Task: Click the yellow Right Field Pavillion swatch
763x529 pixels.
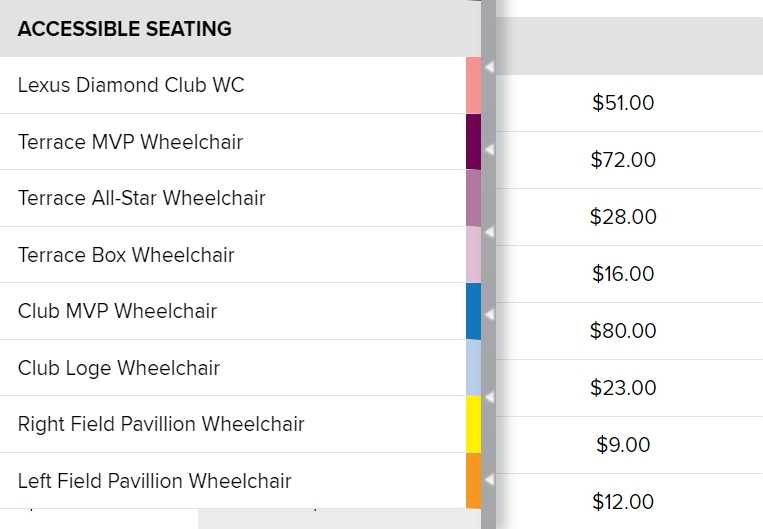Action: [473, 424]
